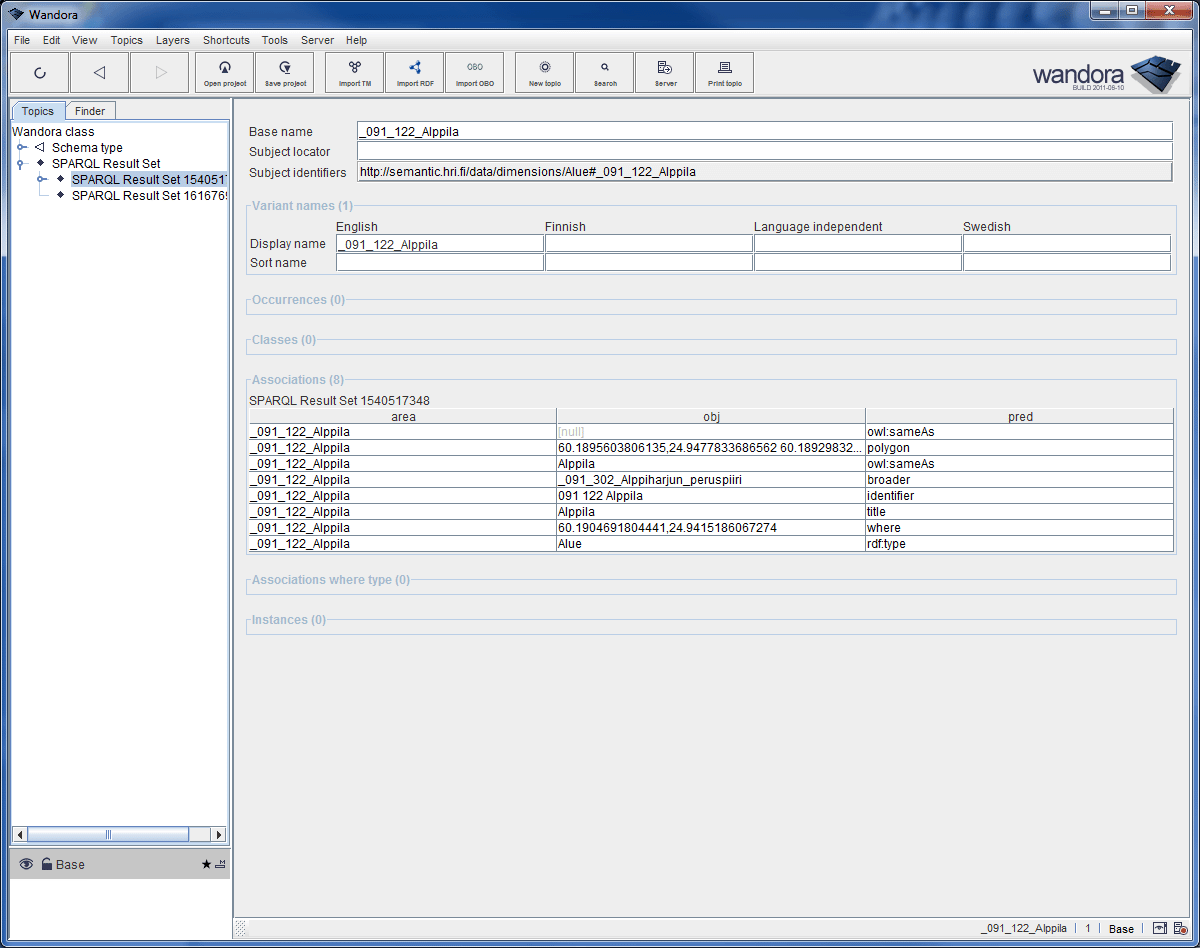This screenshot has height=948, width=1200.
Task: Import an RDF file
Action: coord(414,72)
